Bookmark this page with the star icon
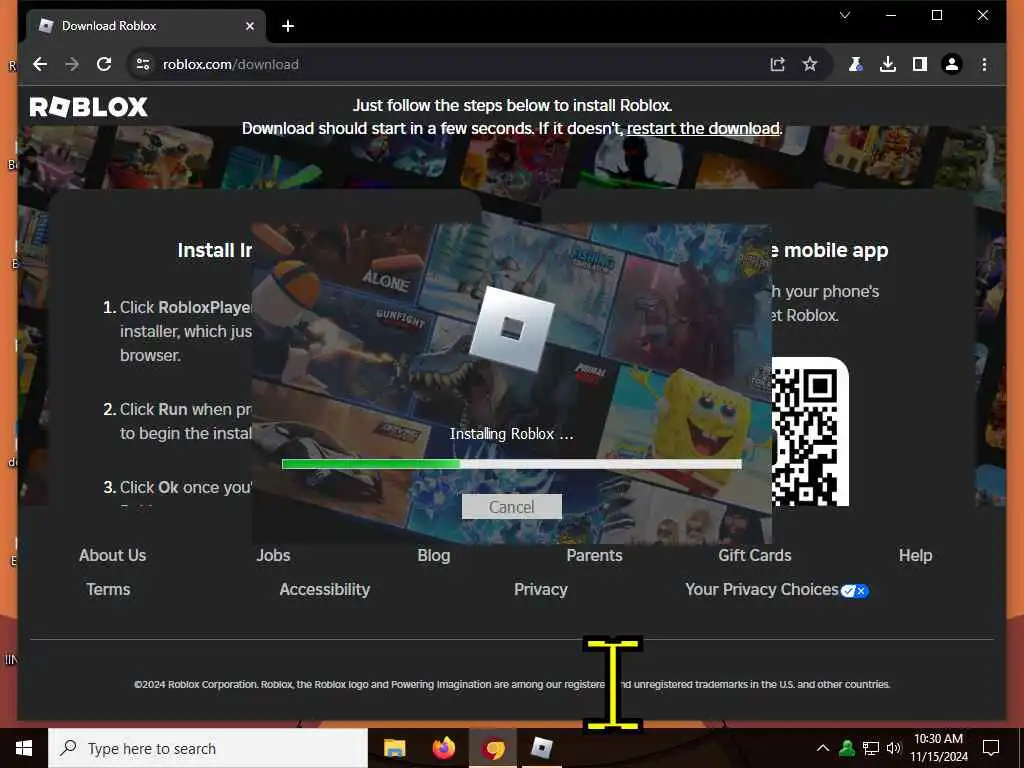1024x768 pixels. (x=810, y=64)
